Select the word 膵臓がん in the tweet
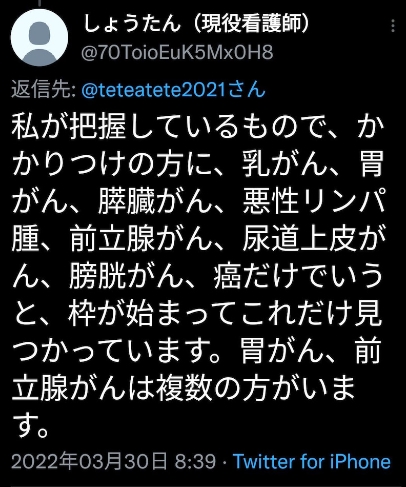The height and width of the screenshot is (487, 406). coord(154,201)
